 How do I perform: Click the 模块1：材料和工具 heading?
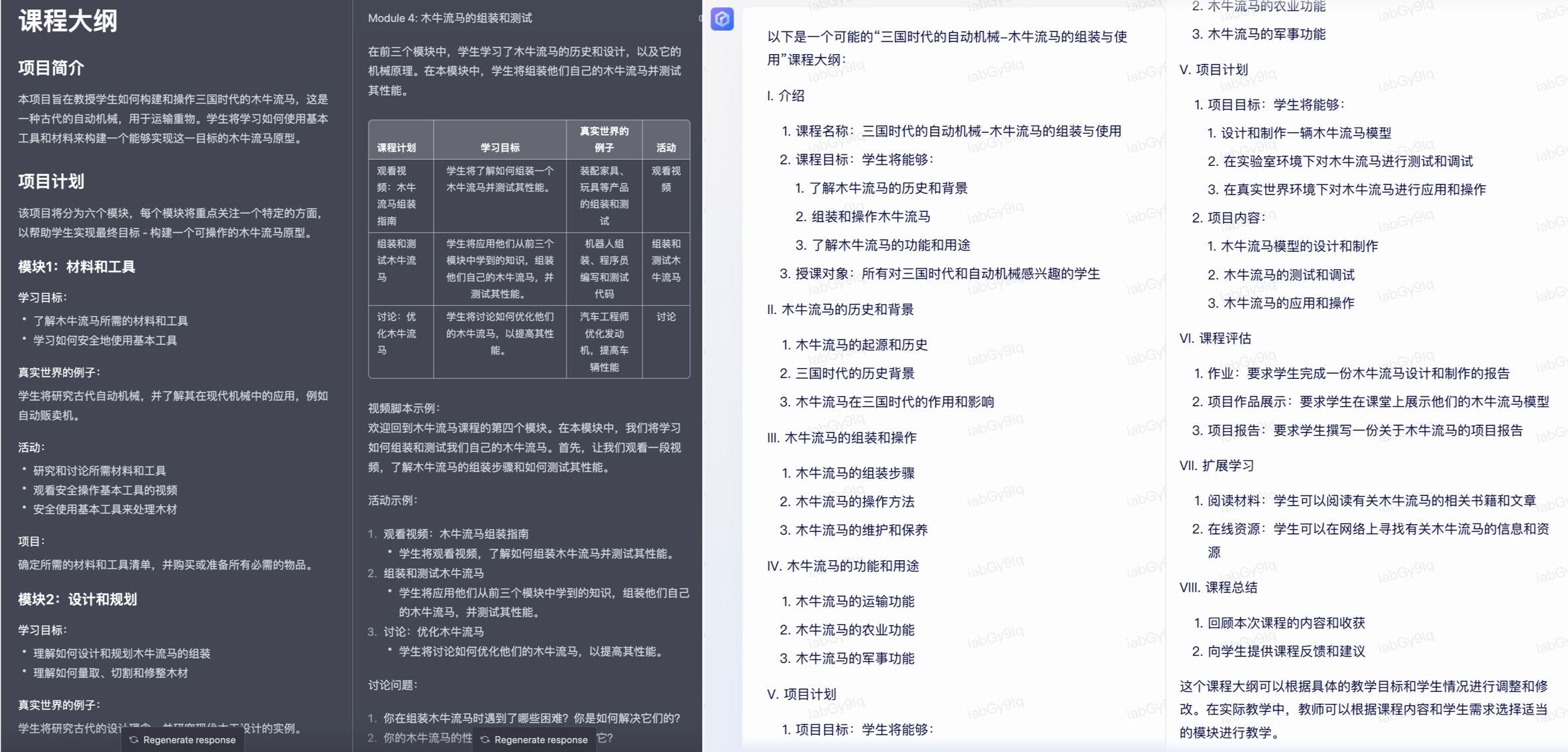point(76,267)
